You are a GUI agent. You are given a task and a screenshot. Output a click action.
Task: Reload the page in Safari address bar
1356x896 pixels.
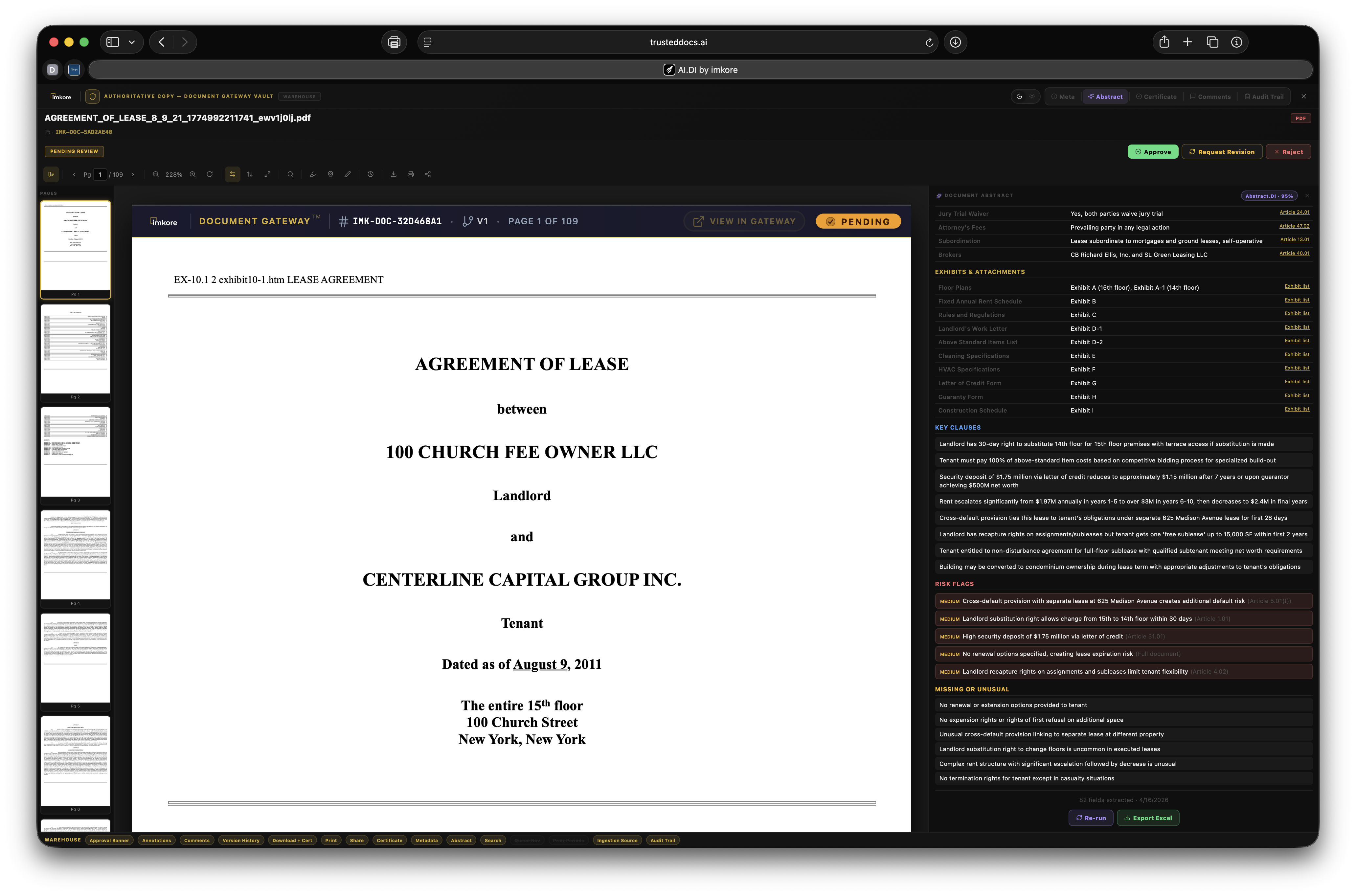click(929, 42)
